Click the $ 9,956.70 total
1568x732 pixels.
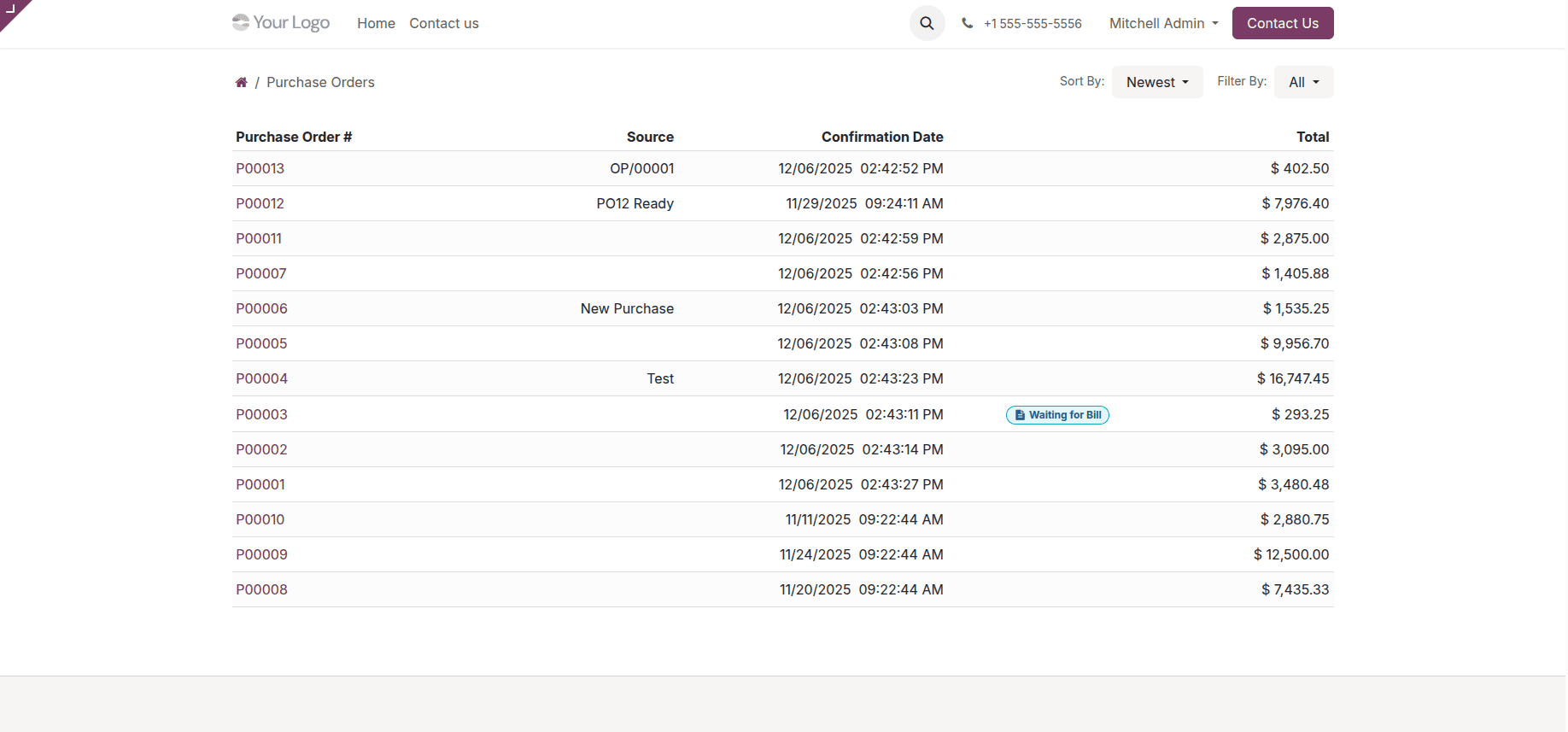(x=1295, y=343)
